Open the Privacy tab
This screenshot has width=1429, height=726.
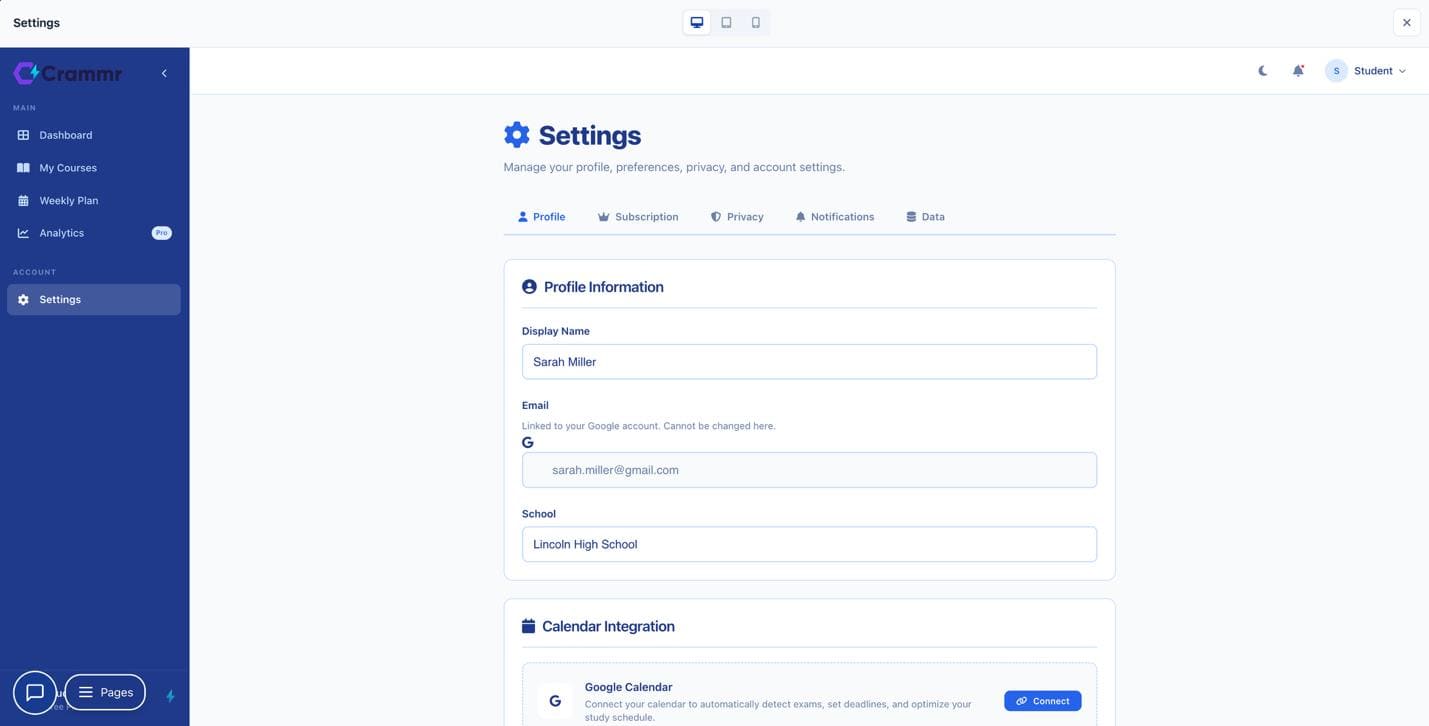(x=737, y=217)
